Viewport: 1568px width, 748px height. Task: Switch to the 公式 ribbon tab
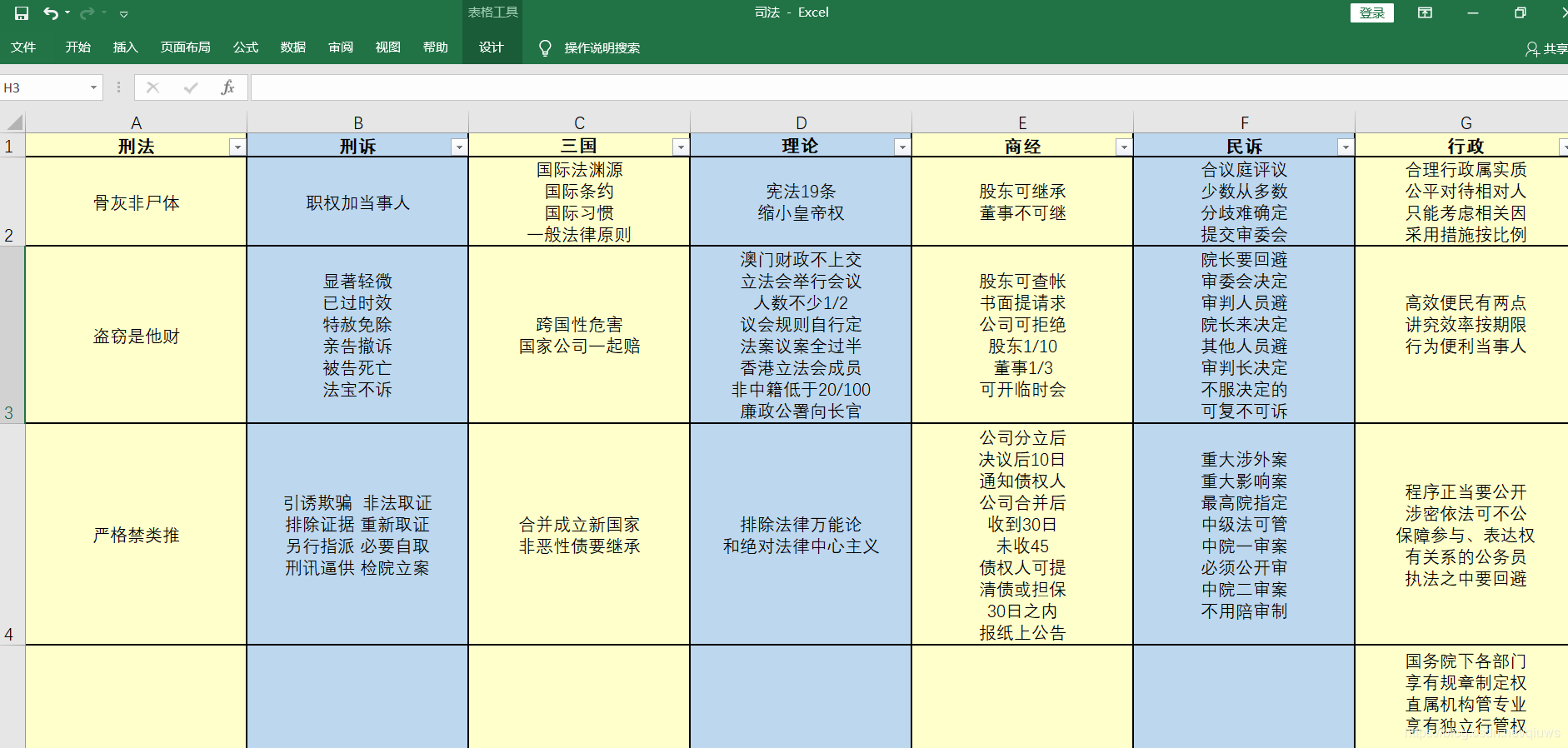[x=246, y=47]
